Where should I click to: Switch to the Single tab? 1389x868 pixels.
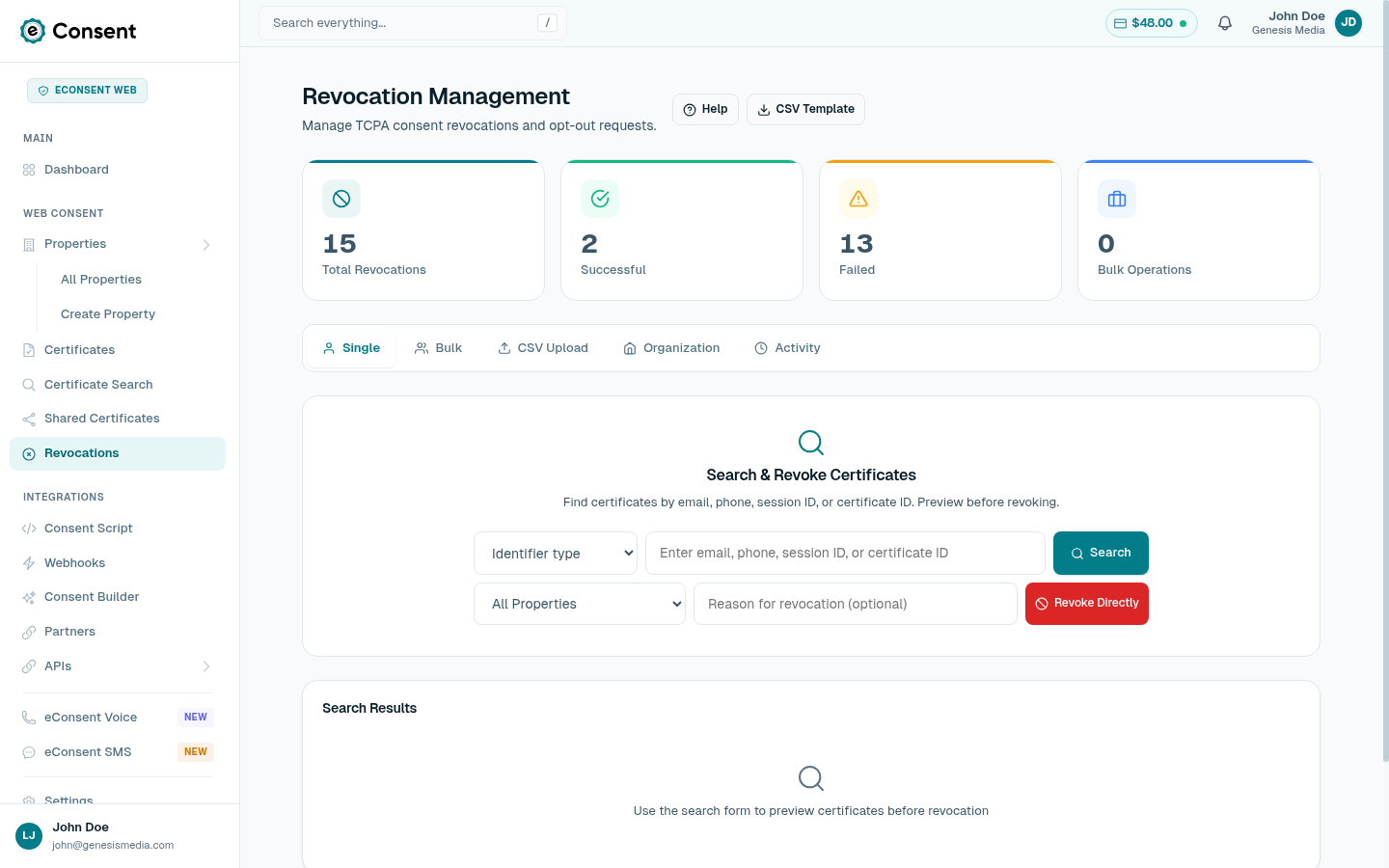tap(351, 348)
